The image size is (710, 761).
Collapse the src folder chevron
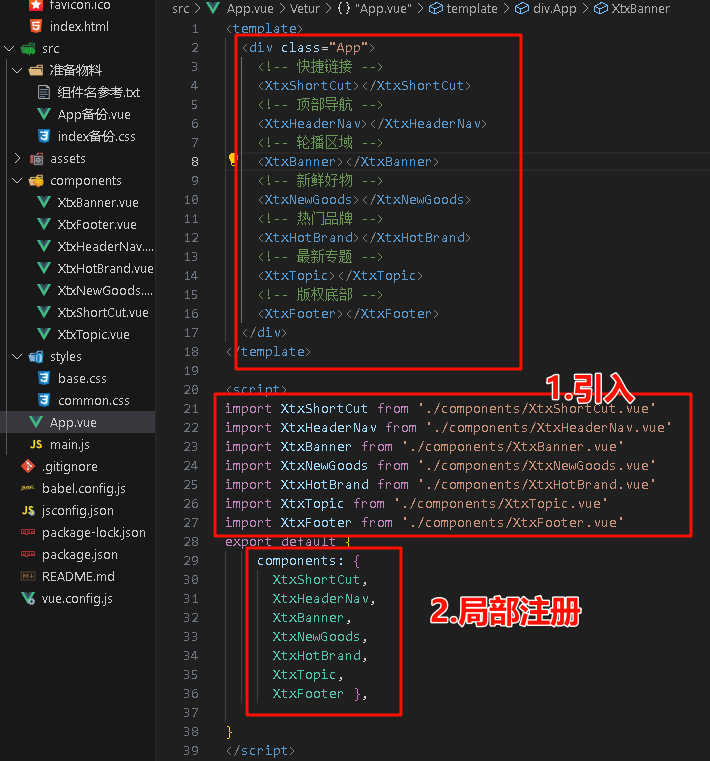click(x=9, y=49)
